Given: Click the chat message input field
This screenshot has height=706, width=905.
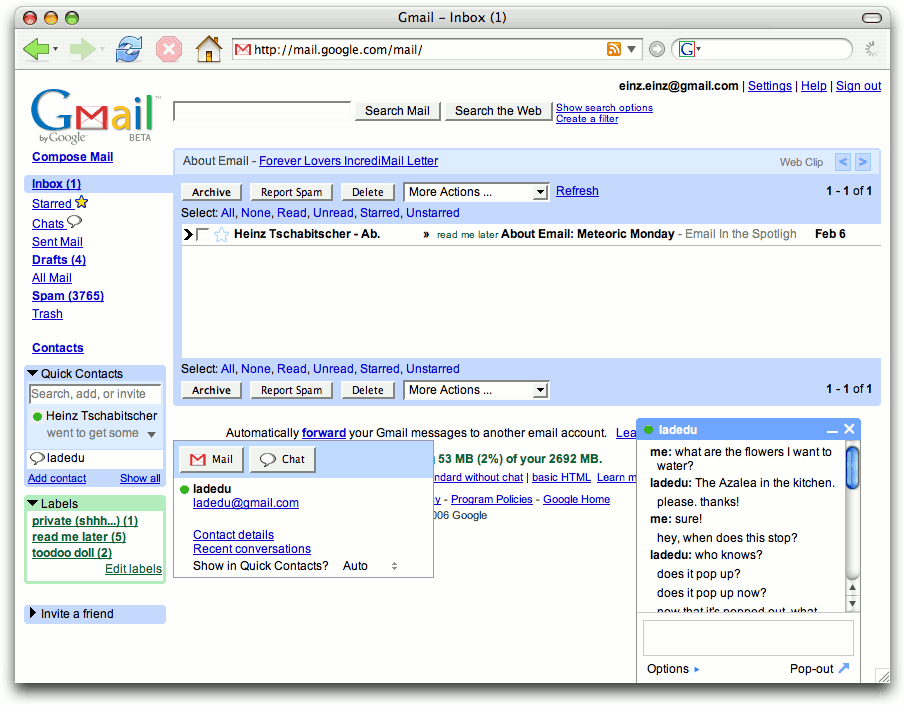Looking at the screenshot, I should 747,637.
